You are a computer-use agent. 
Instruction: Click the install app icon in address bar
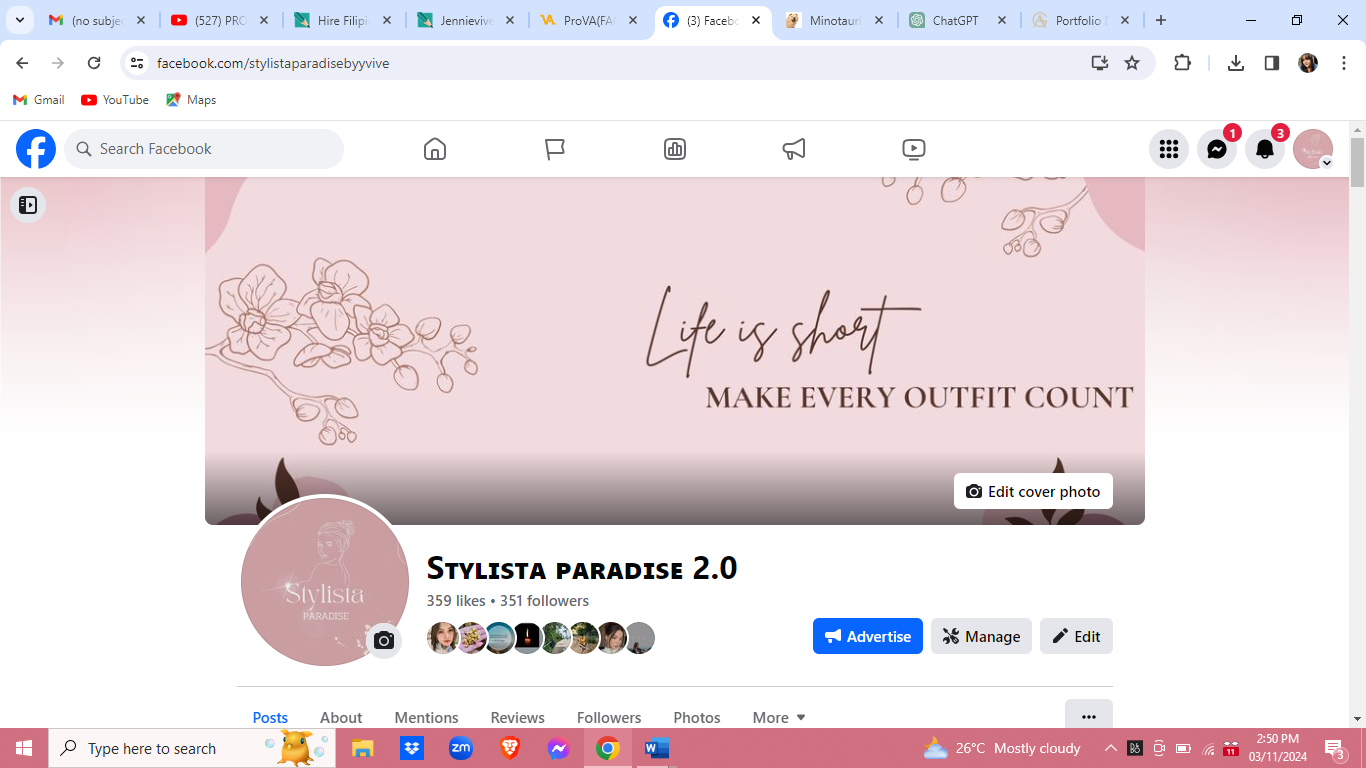pos(1100,63)
